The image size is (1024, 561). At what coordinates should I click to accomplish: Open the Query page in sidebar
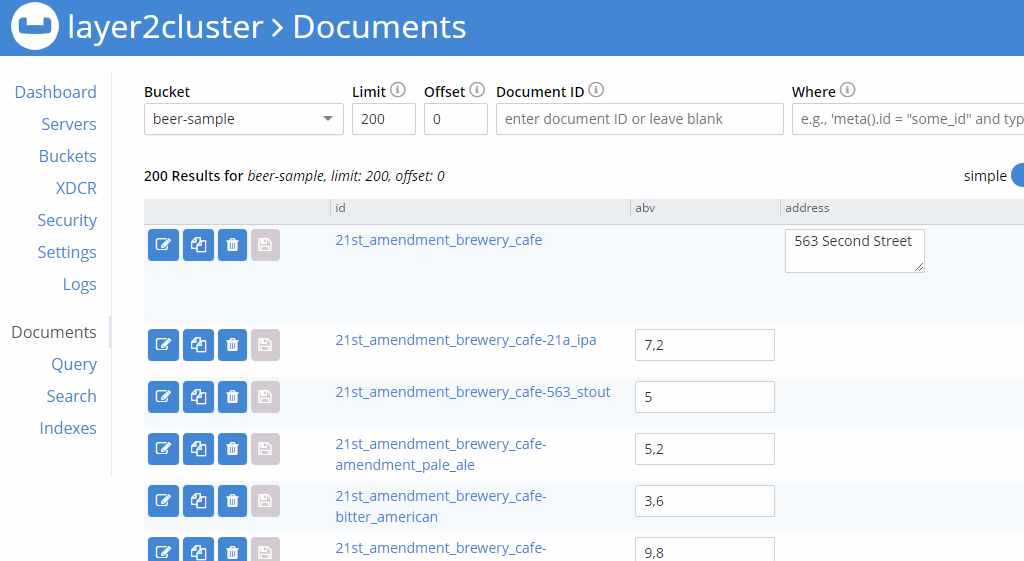74,364
